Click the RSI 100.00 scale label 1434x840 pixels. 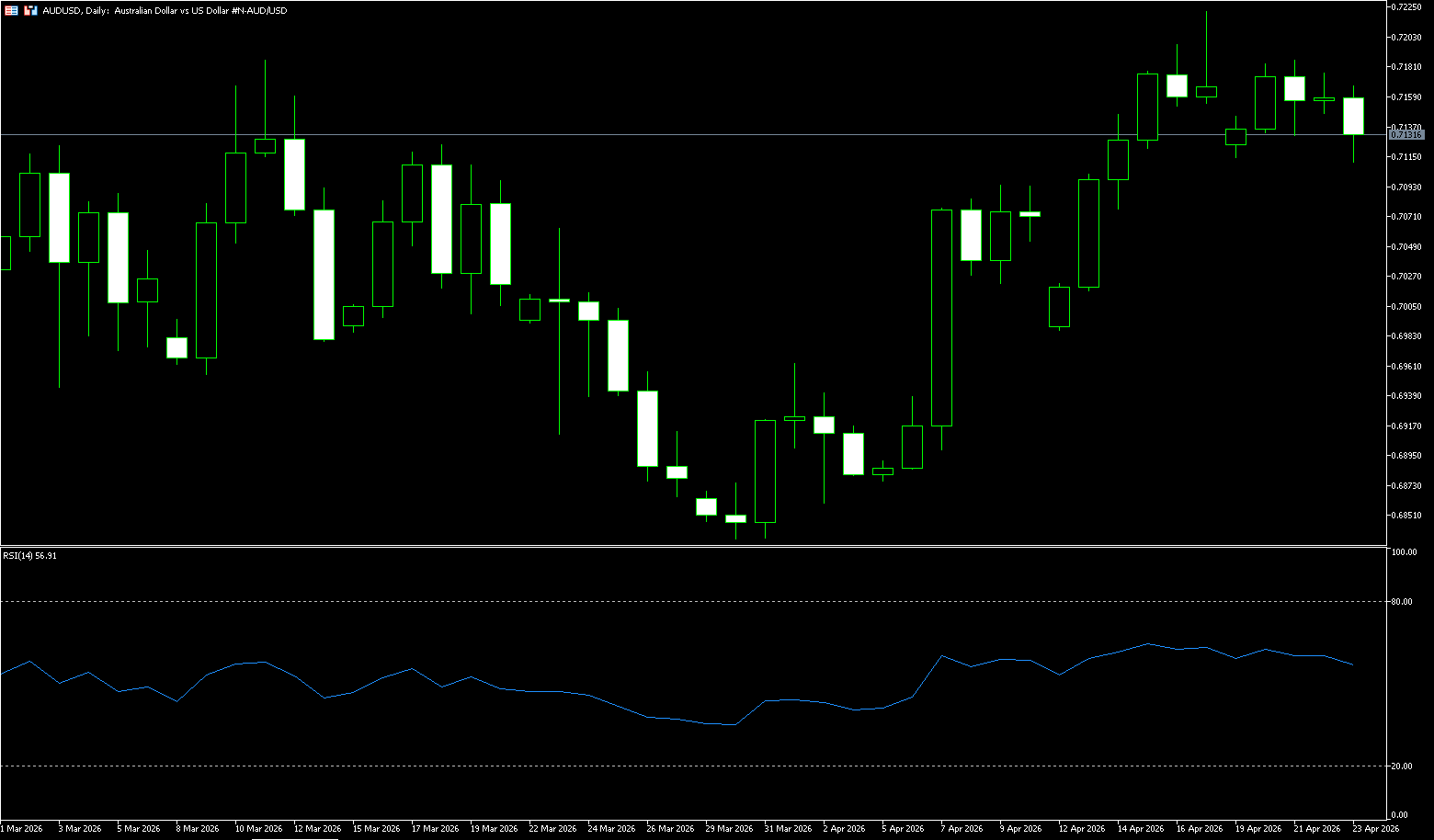(1405, 552)
